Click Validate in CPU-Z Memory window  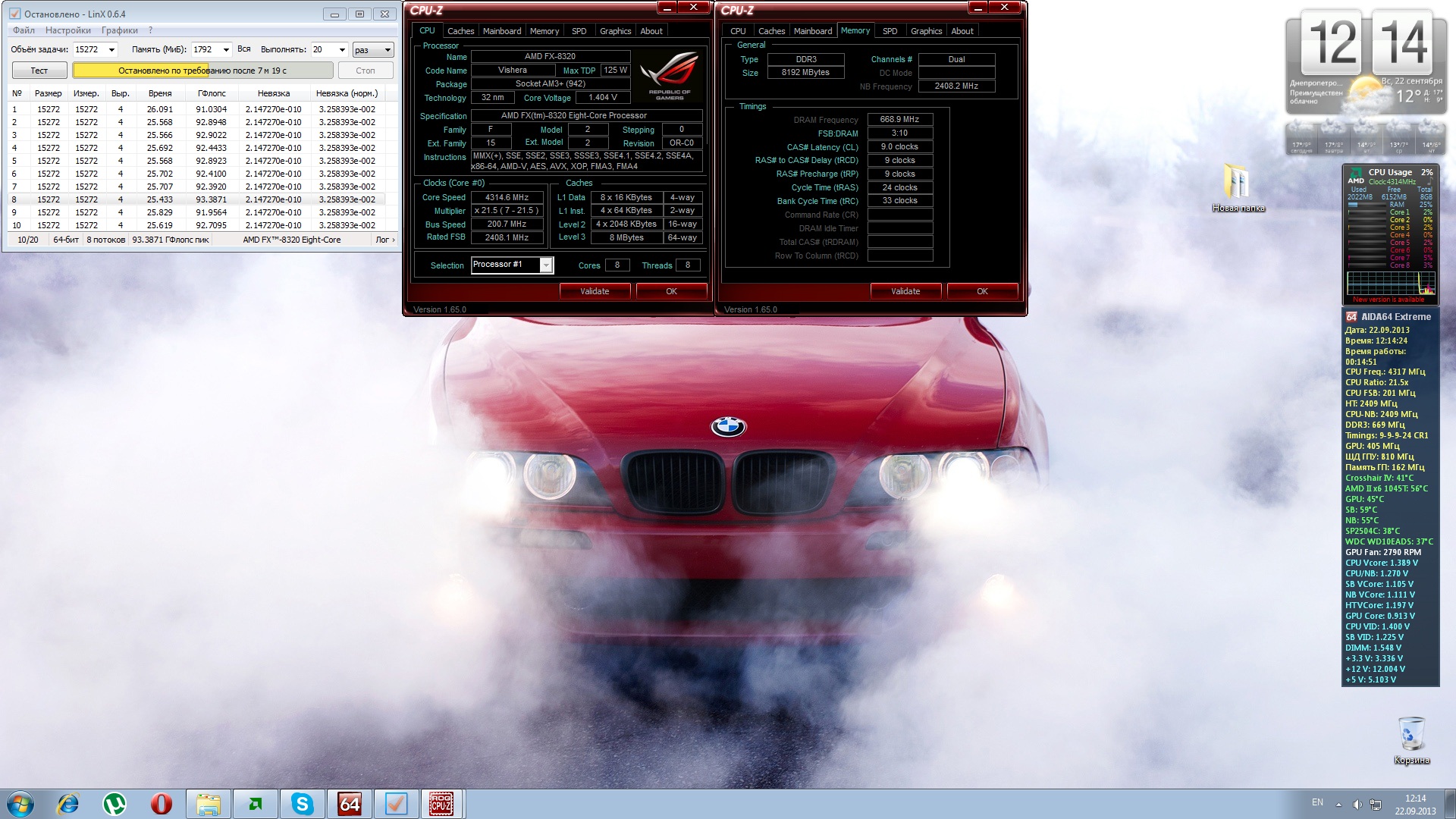point(905,291)
